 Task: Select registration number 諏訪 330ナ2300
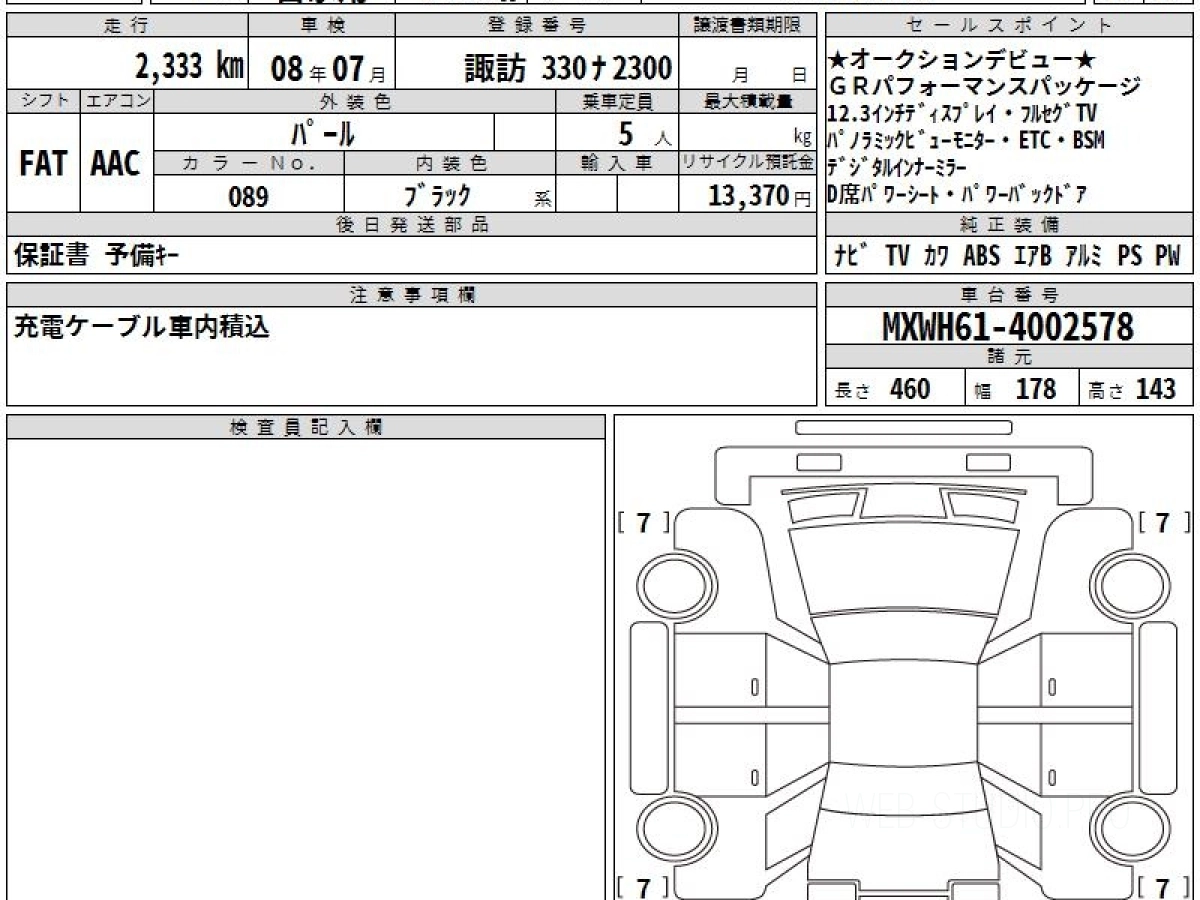[x=567, y=68]
